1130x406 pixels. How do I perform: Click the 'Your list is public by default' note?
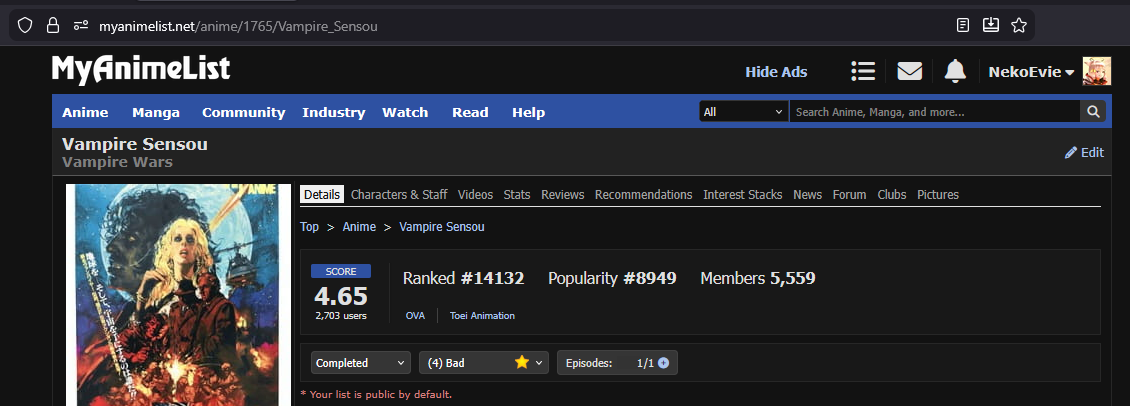(x=376, y=394)
